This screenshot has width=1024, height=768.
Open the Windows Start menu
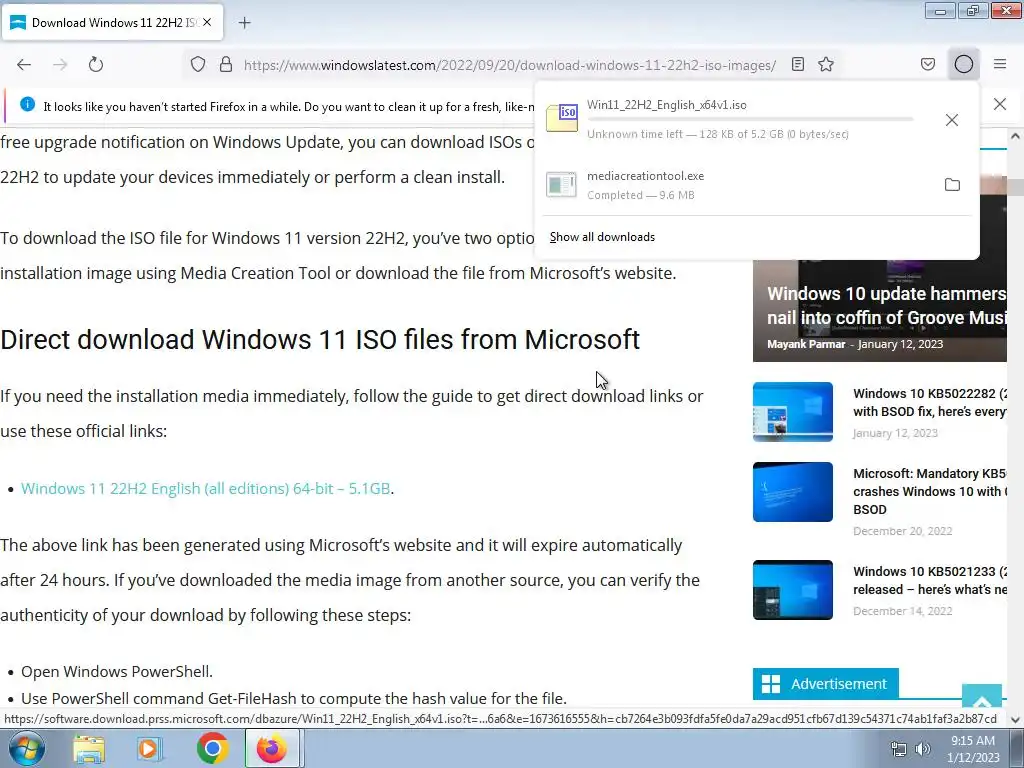27,748
